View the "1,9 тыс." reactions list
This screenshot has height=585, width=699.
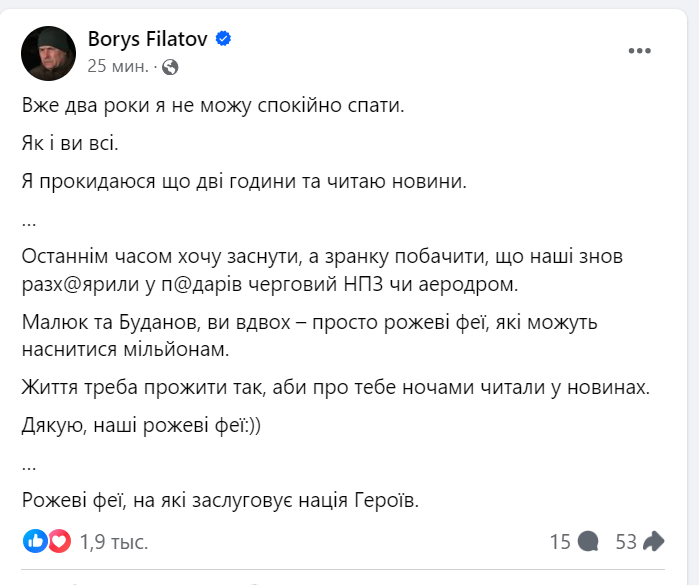pos(114,542)
